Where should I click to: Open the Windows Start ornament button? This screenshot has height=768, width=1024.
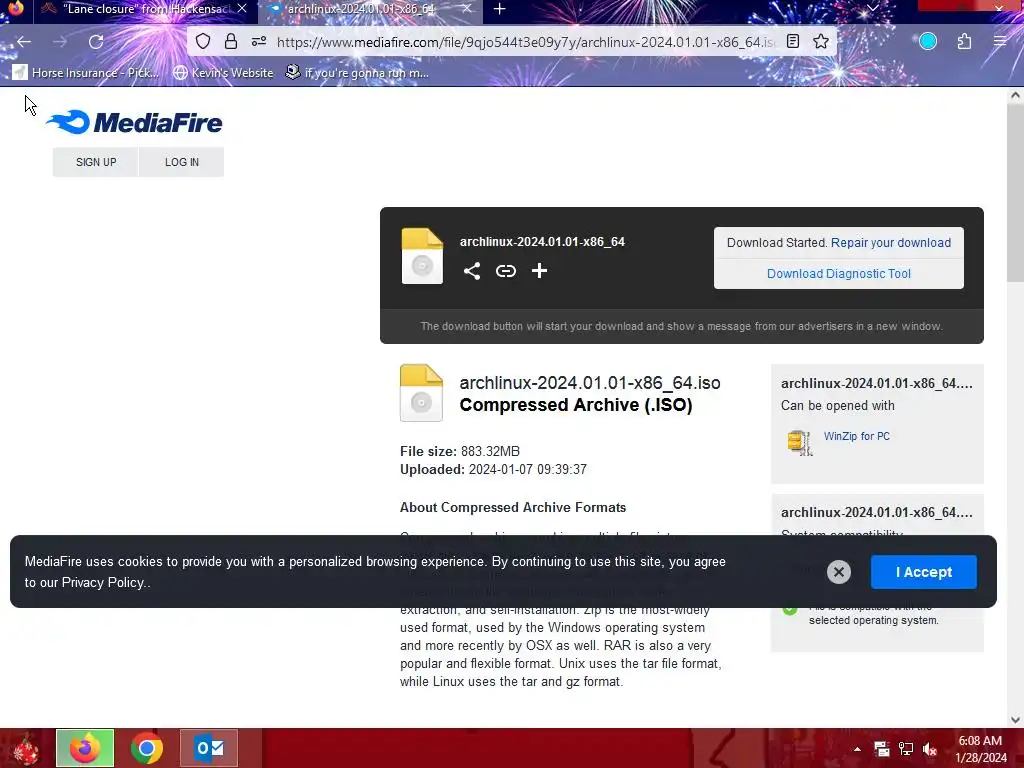tap(25, 748)
